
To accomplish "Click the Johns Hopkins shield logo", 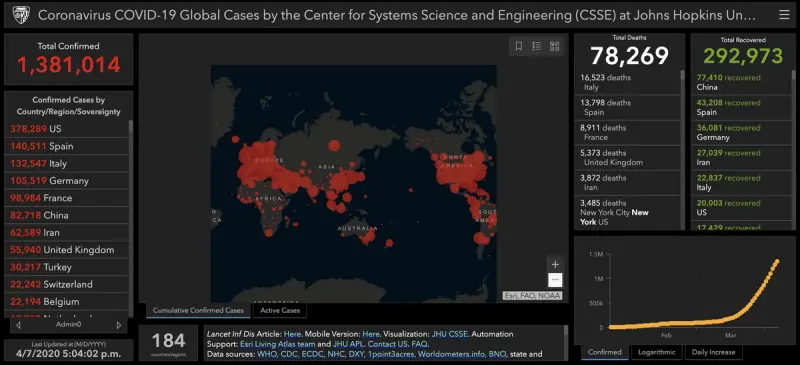I will (20, 15).
